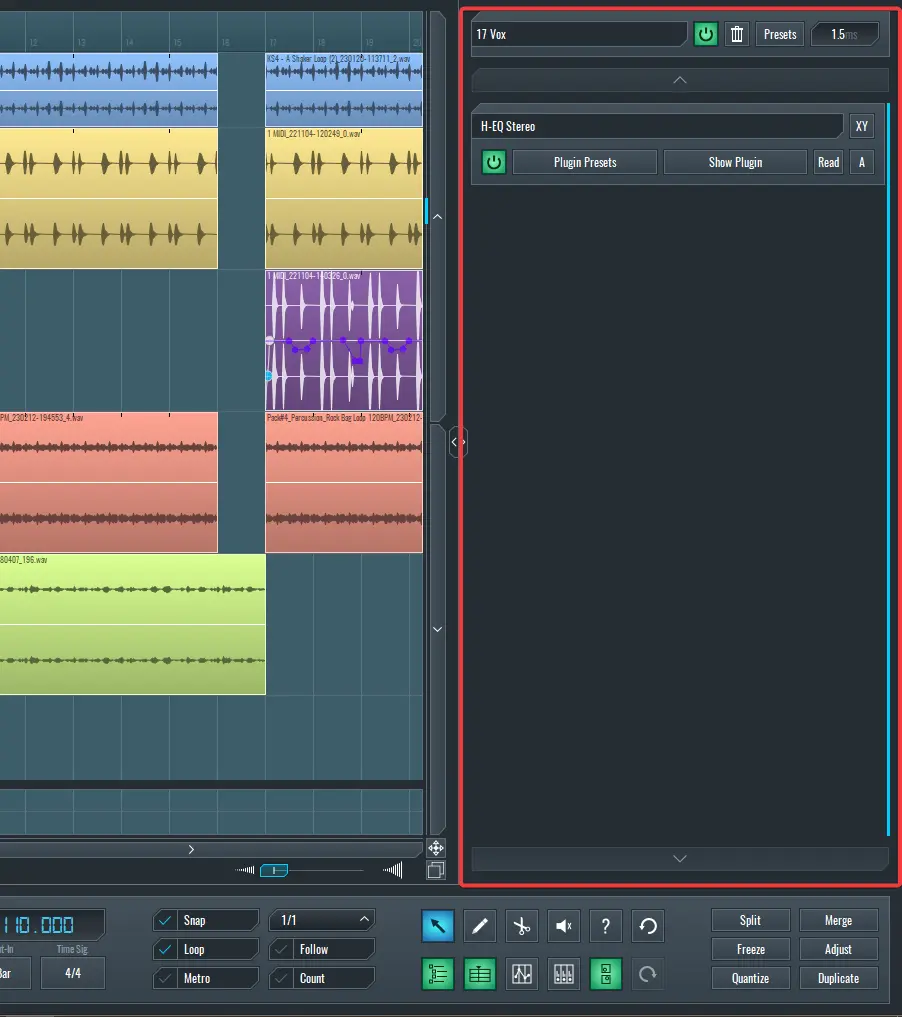The image size is (902, 1017).
Task: Click the 17 Vox name field
Action: click(x=579, y=34)
